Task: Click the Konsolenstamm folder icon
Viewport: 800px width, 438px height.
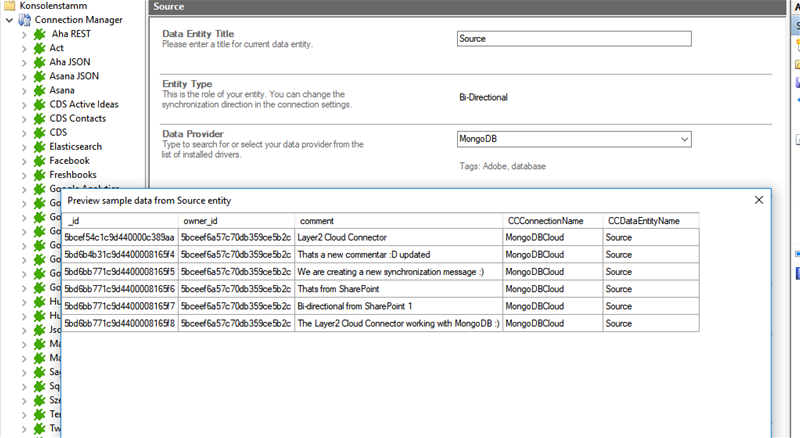Action: pyautogui.click(x=9, y=5)
